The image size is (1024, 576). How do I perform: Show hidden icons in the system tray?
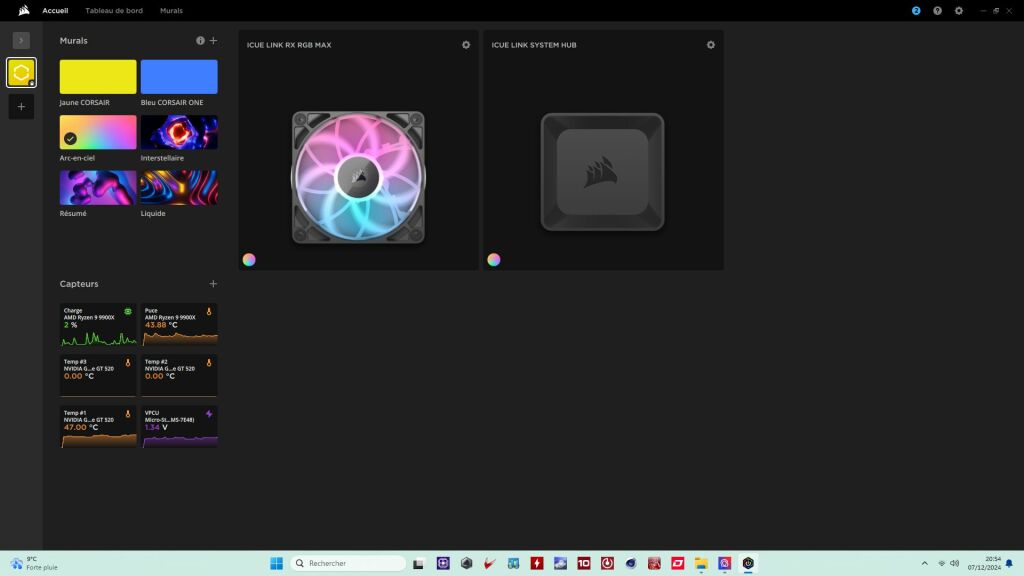point(924,563)
